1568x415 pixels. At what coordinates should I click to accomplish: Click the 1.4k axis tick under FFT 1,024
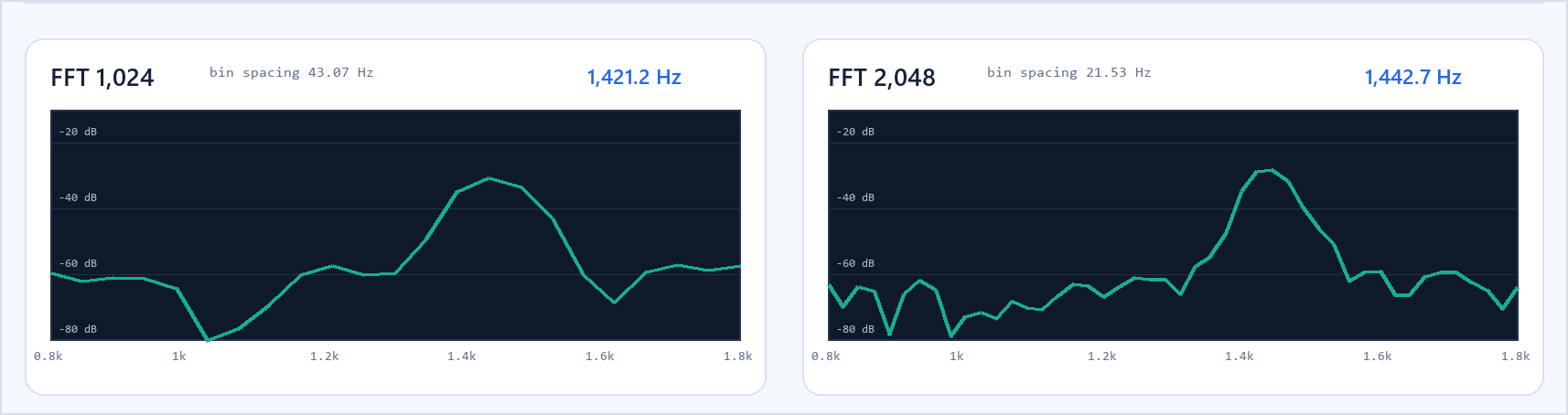(462, 356)
